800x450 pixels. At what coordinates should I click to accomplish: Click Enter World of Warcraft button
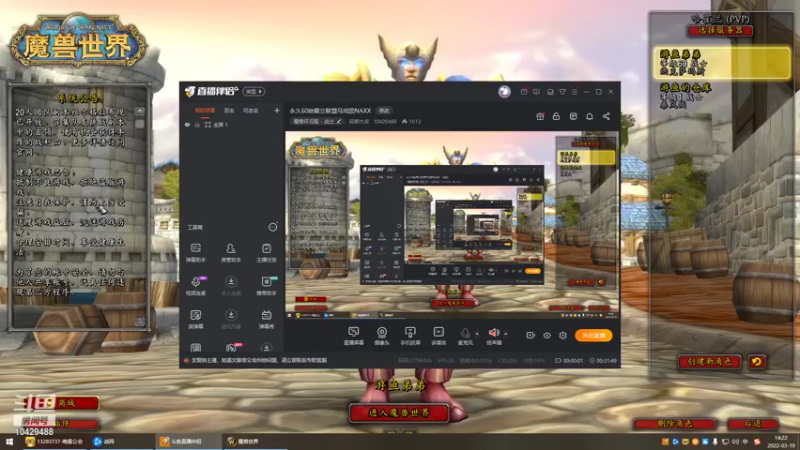coord(399,412)
